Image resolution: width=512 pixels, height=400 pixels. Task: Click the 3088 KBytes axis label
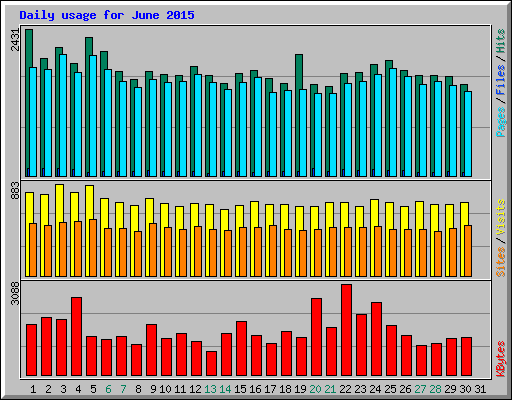coord(15,293)
